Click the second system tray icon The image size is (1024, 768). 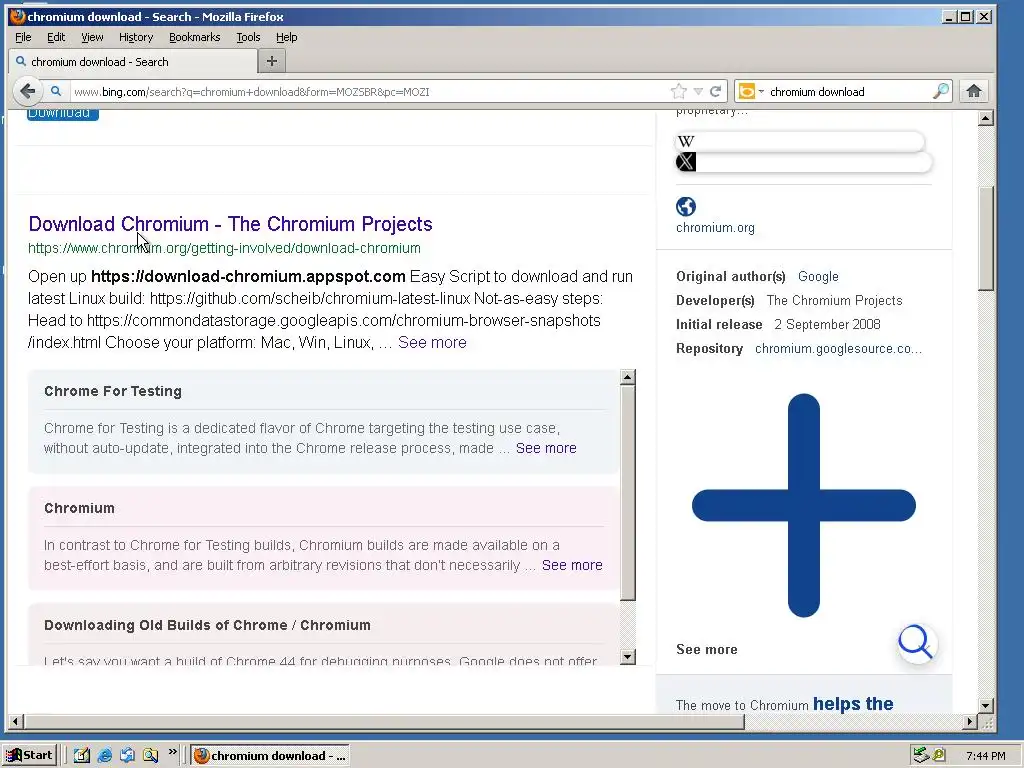tap(938, 756)
